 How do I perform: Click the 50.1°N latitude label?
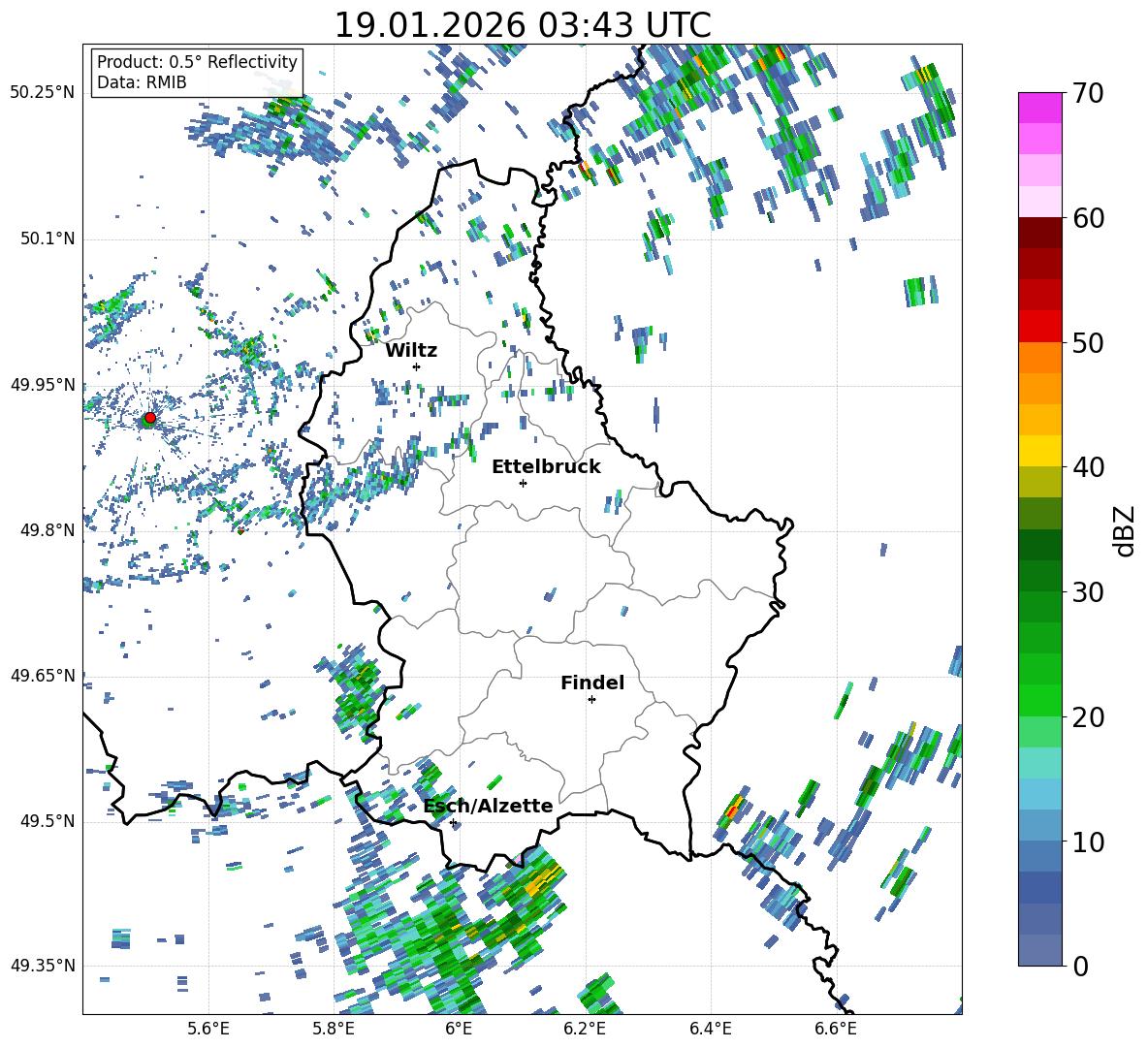[x=47, y=238]
